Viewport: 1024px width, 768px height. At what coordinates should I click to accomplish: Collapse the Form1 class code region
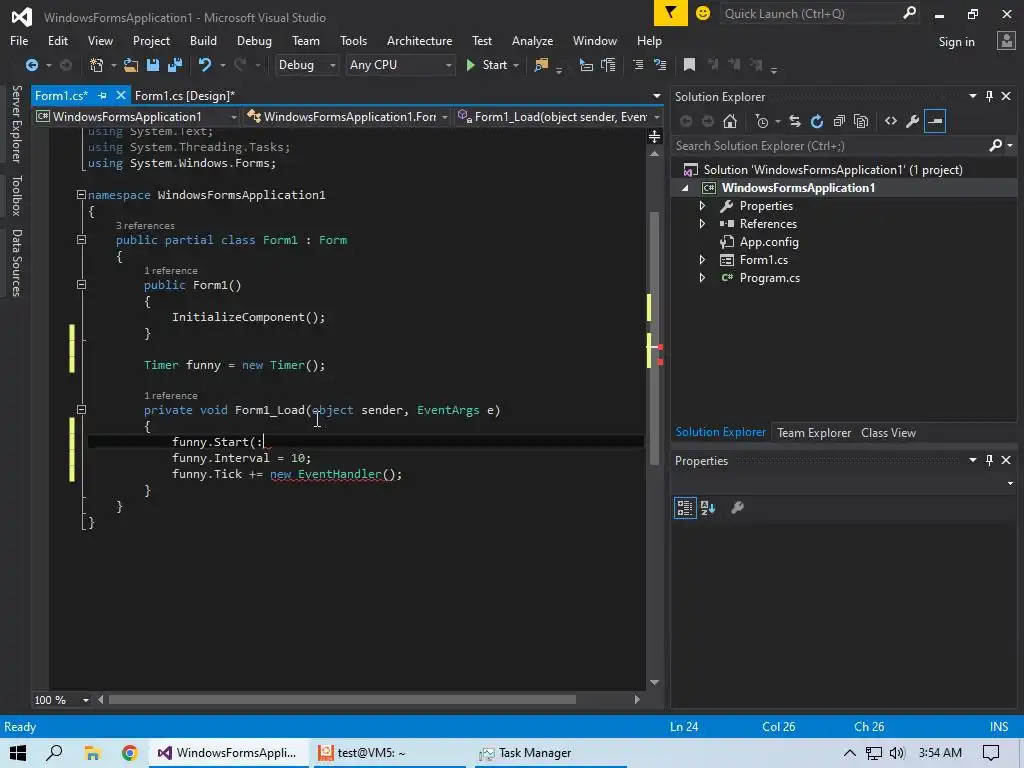pos(81,240)
